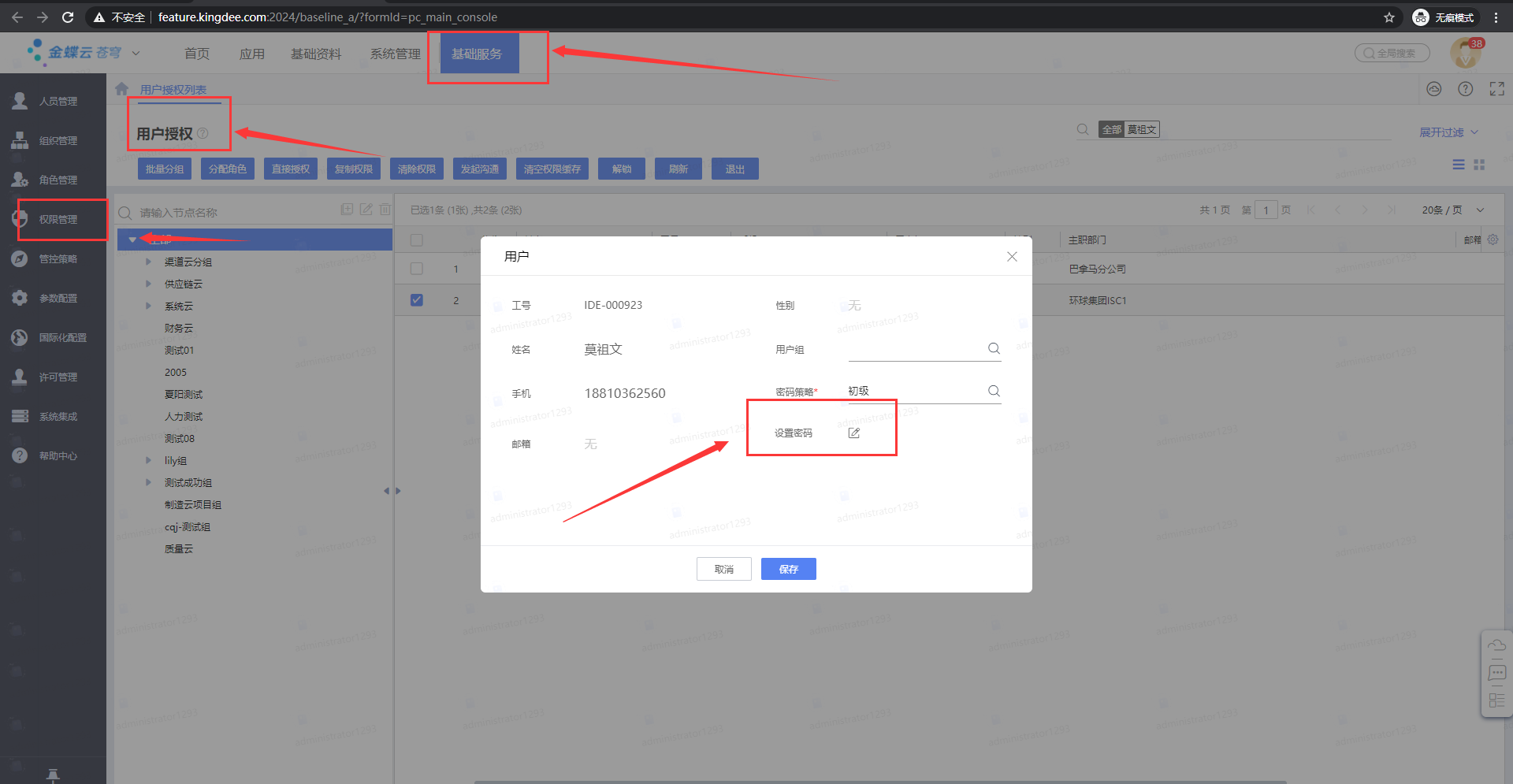Click the tree panel collapse splitter arrows
Screen dimensions: 1513x784
[392, 491]
